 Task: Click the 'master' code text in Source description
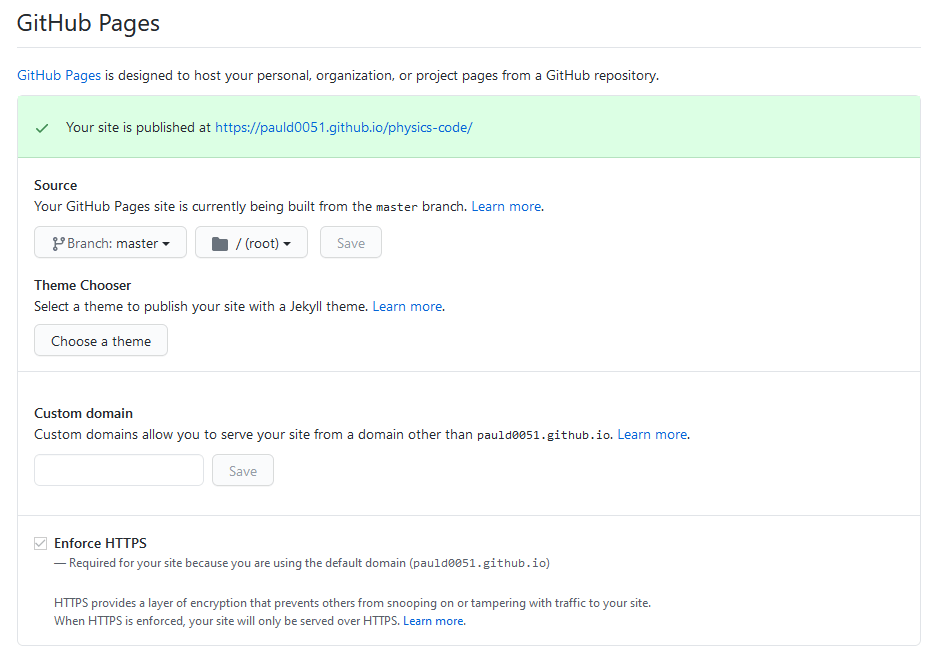pyautogui.click(x=397, y=207)
